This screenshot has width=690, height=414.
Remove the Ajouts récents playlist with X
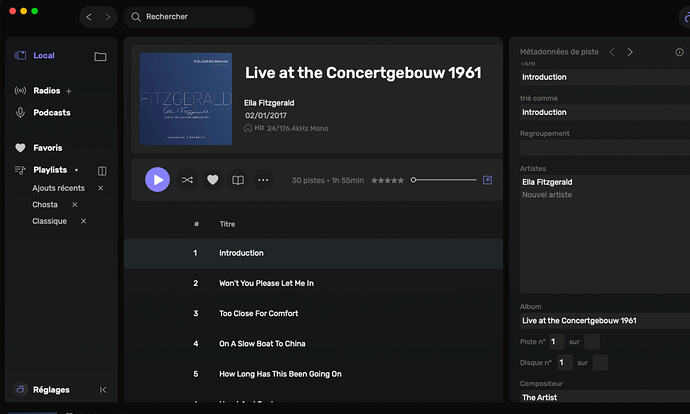100,188
